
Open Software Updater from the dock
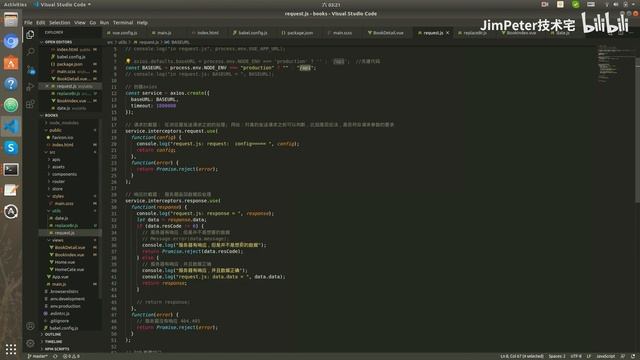pyautogui.click(x=11, y=211)
